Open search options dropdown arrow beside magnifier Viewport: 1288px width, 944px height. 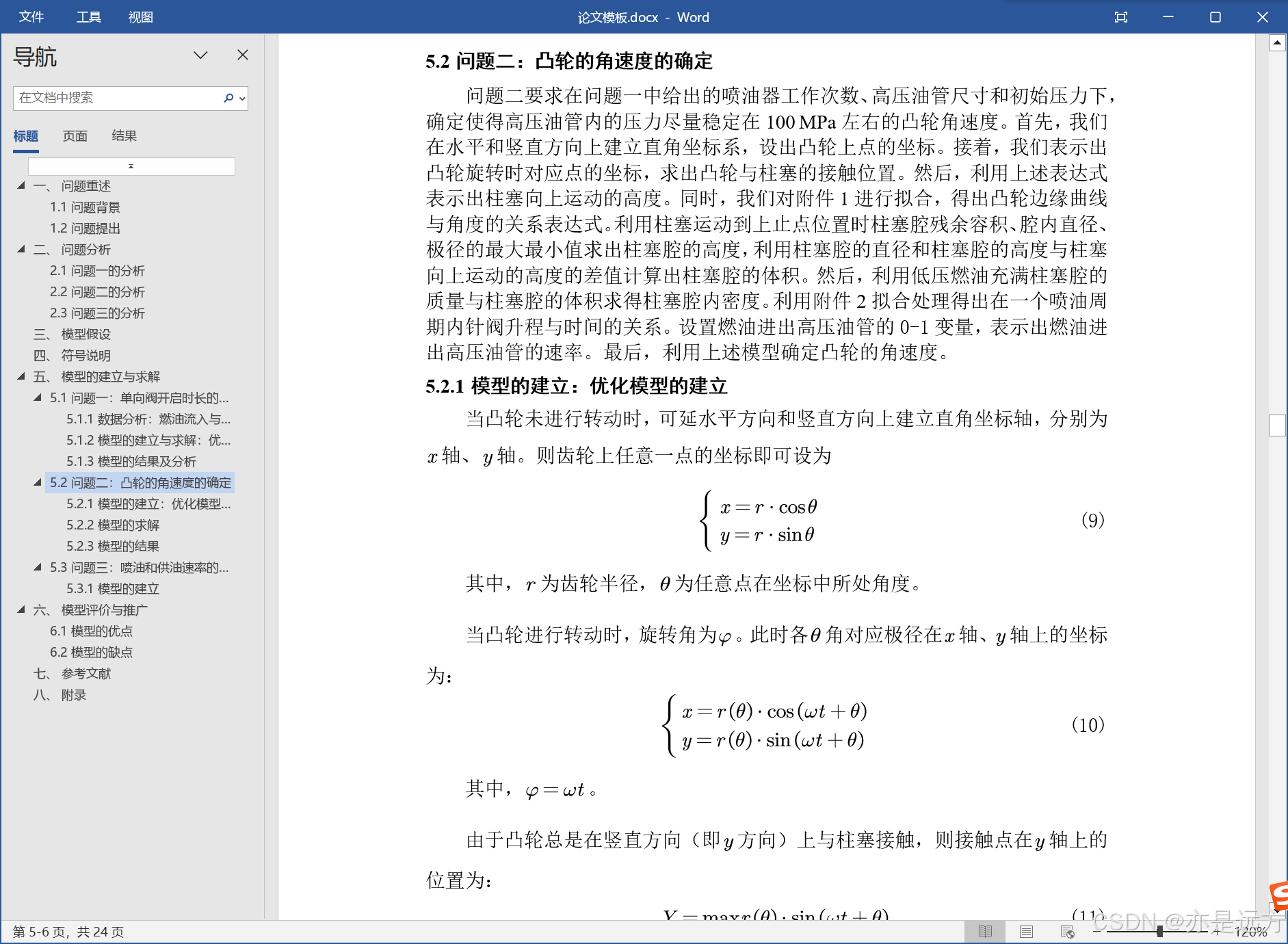click(x=241, y=99)
